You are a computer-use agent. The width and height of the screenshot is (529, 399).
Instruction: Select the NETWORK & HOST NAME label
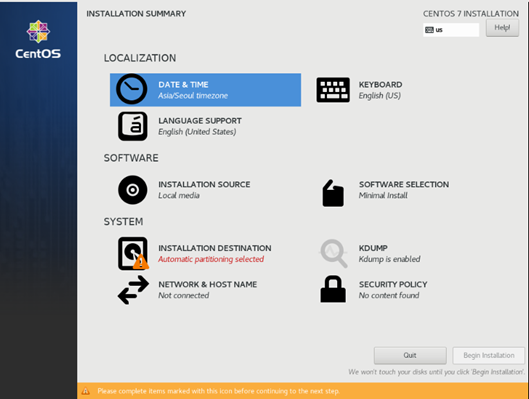pos(207,284)
